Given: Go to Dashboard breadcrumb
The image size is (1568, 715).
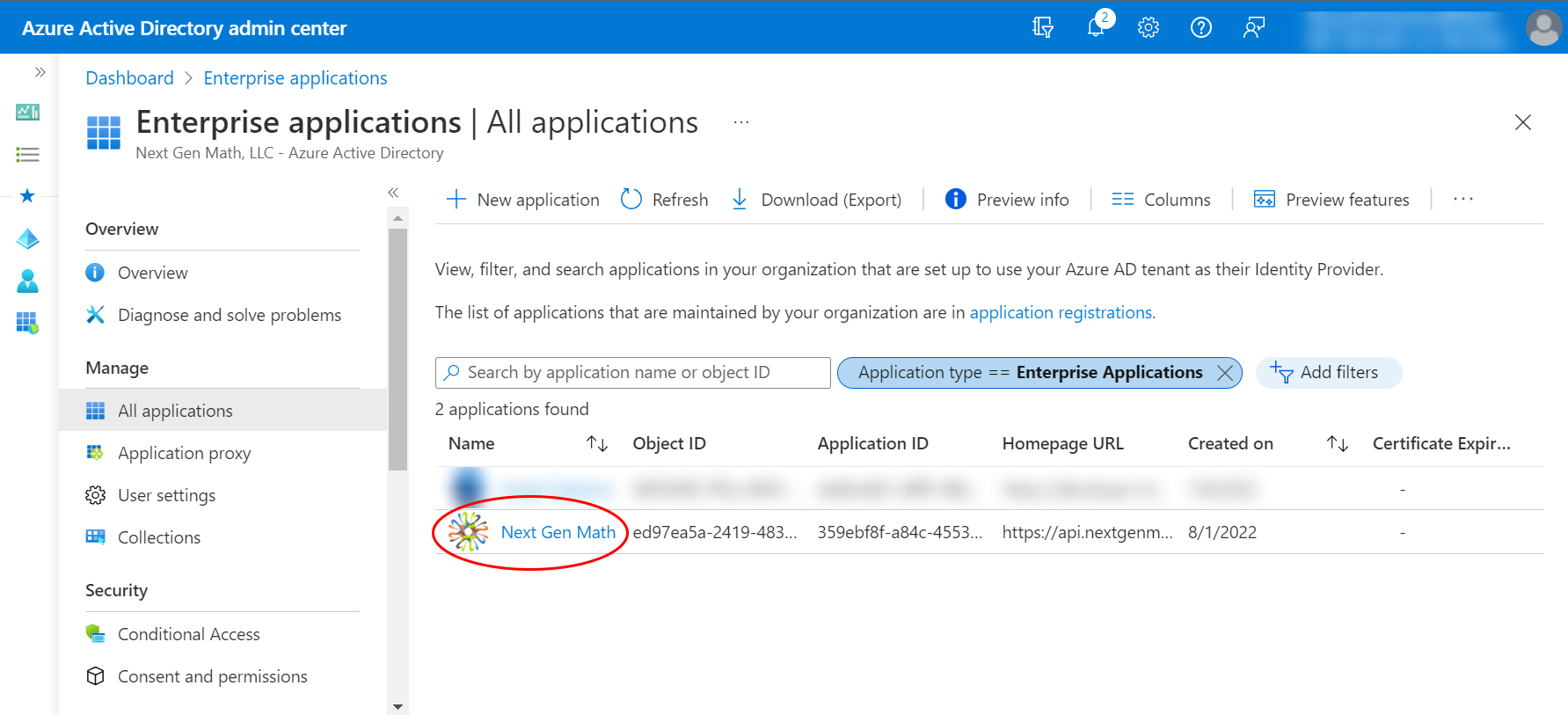Looking at the screenshot, I should 129,78.
